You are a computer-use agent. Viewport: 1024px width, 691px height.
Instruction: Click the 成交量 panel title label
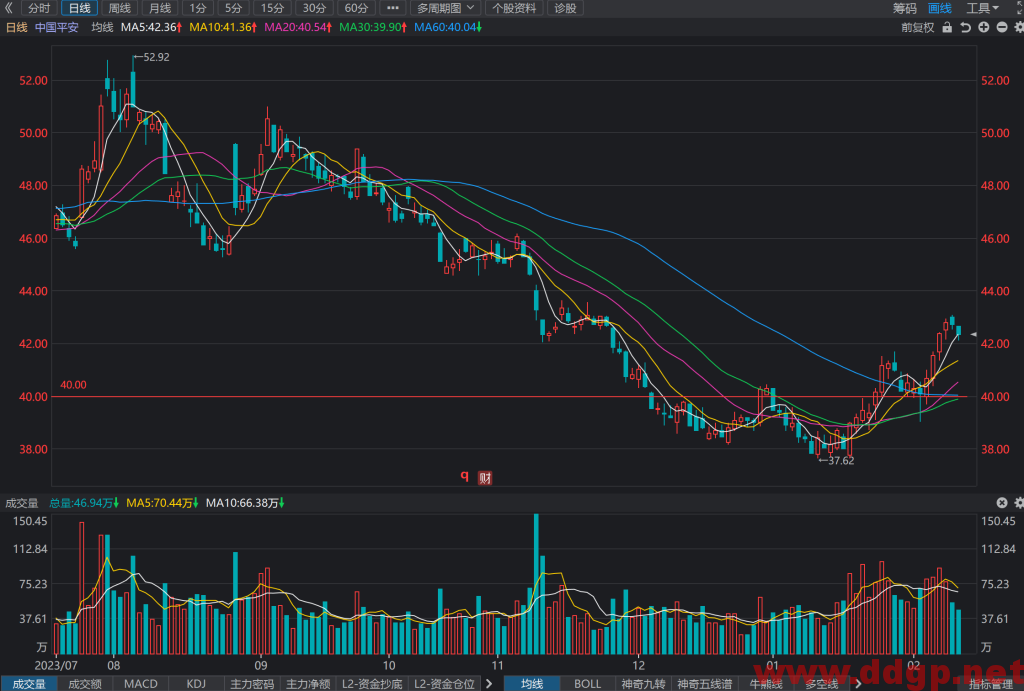[22, 502]
